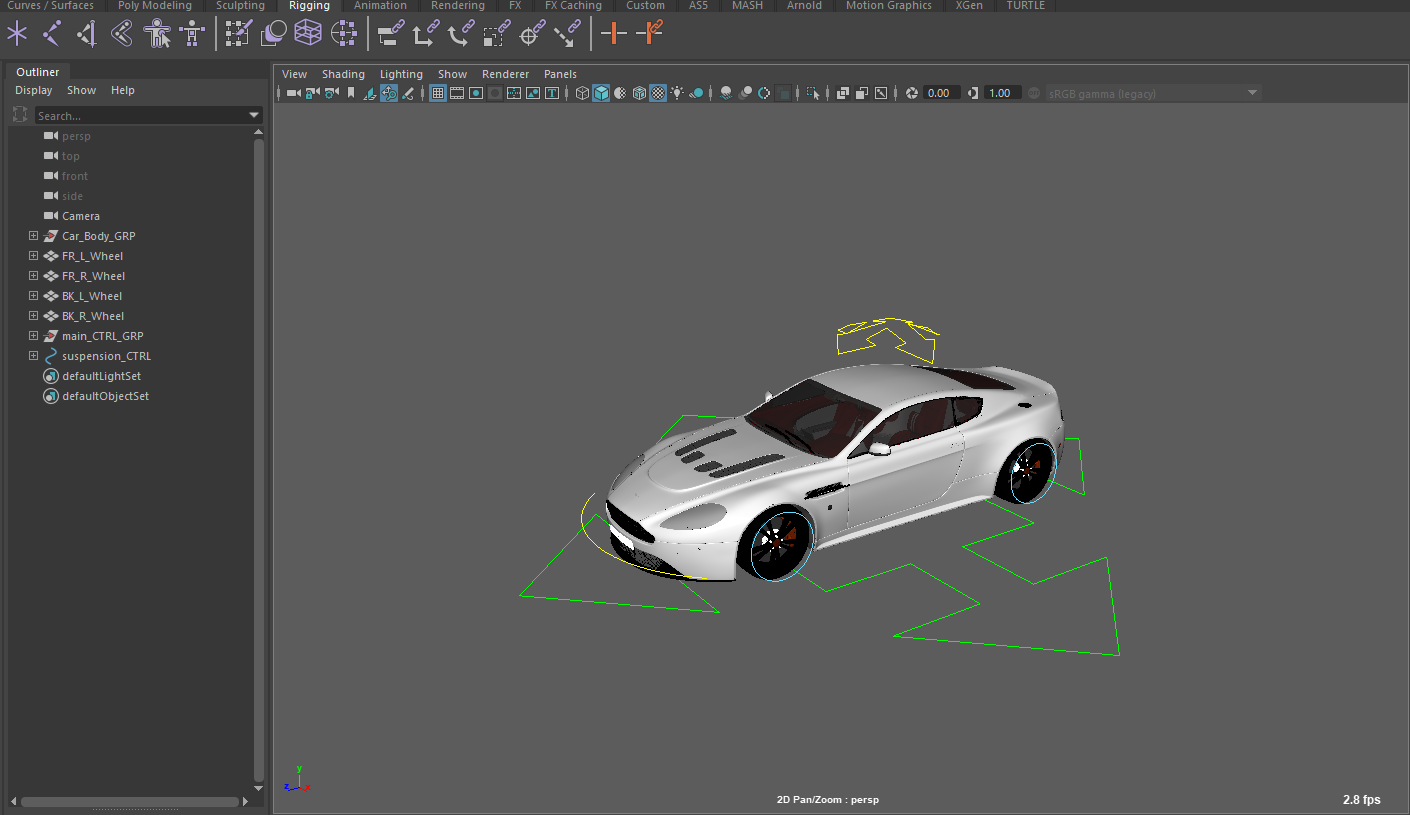Viewport: 1410px width, 815px height.
Task: Expand the suspension_CTRL node
Action: (33, 356)
